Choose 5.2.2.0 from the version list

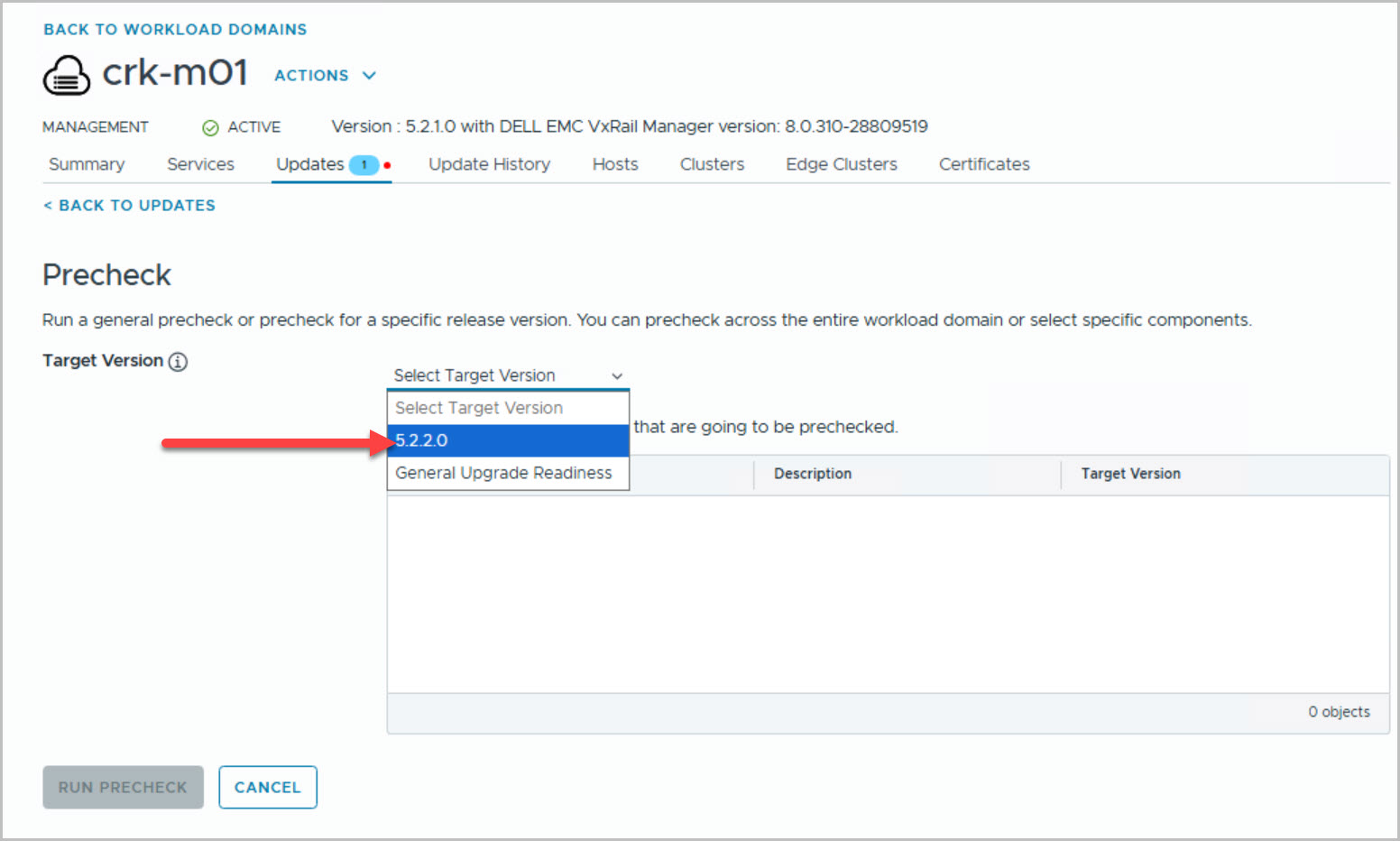(508, 440)
